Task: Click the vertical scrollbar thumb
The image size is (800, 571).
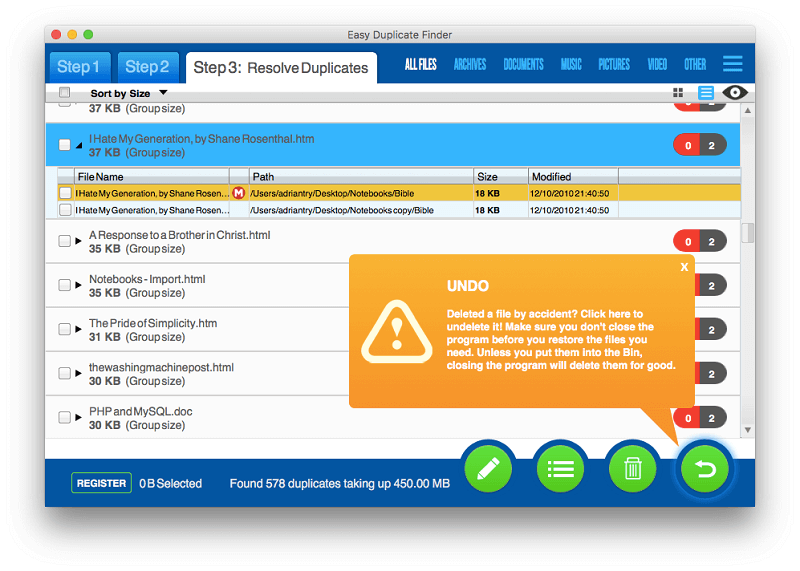Action: 747,233
